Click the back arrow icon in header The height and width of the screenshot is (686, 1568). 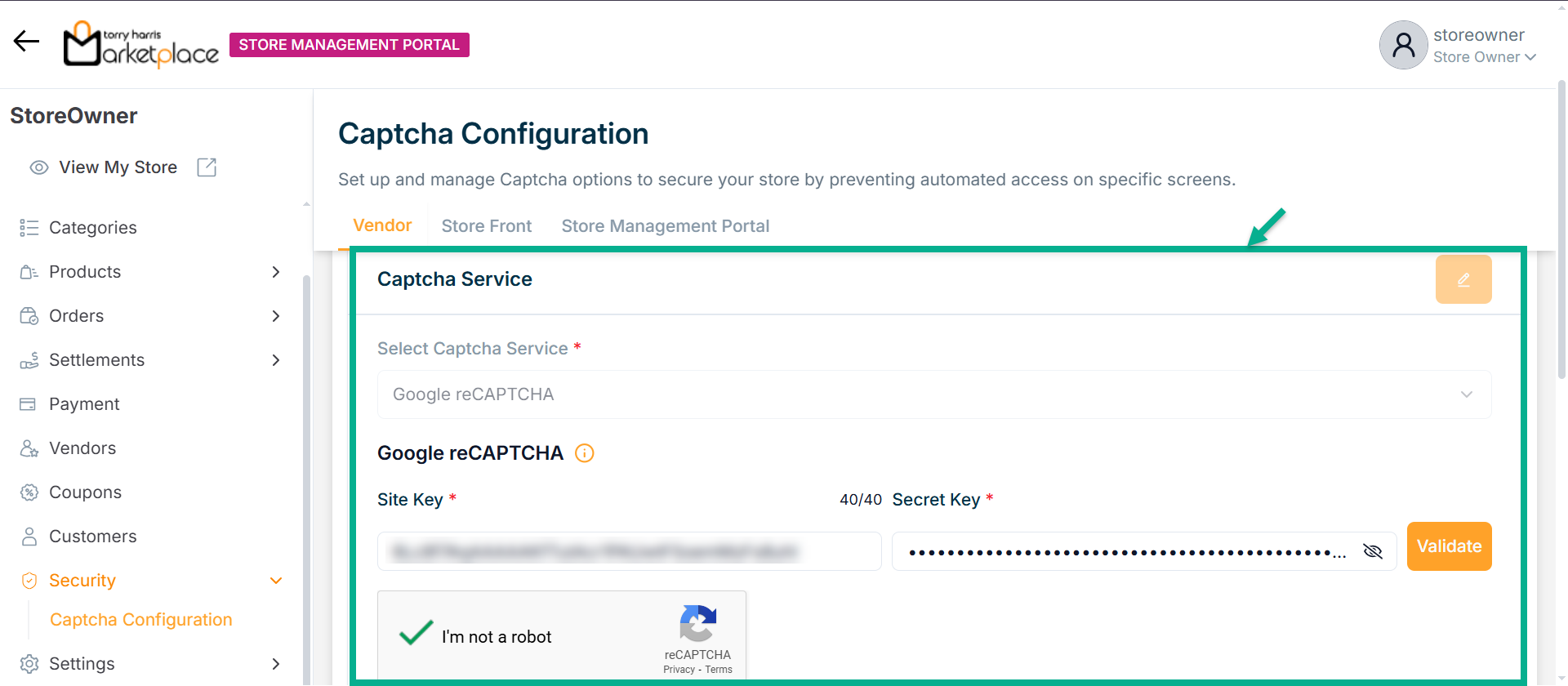coord(26,41)
